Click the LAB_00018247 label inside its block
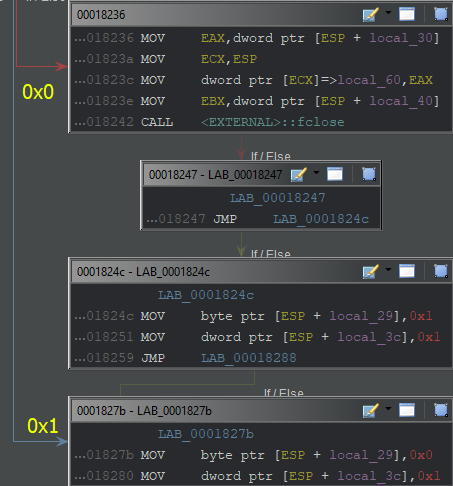Image resolution: width=453 pixels, height=486 pixels. 277,198
